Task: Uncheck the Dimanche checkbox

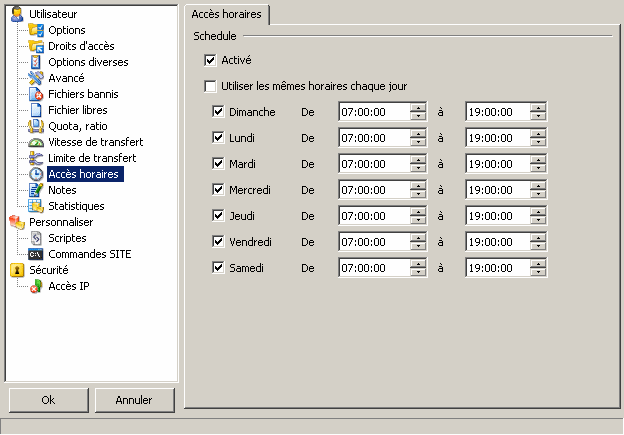Action: 218,111
